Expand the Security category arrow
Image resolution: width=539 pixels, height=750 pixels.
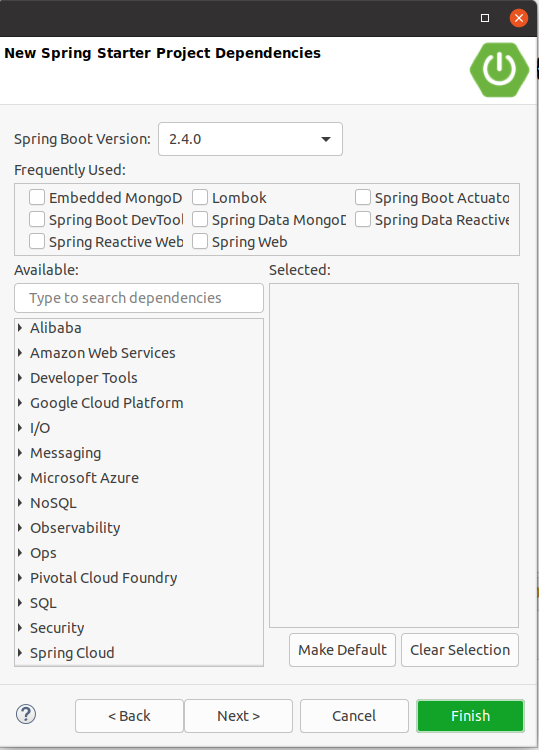20,628
